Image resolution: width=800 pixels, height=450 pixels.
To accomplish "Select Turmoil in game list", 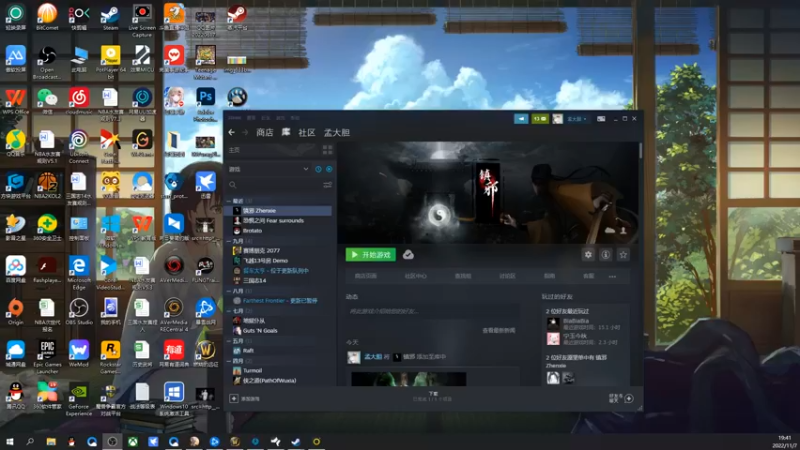I will coord(252,370).
